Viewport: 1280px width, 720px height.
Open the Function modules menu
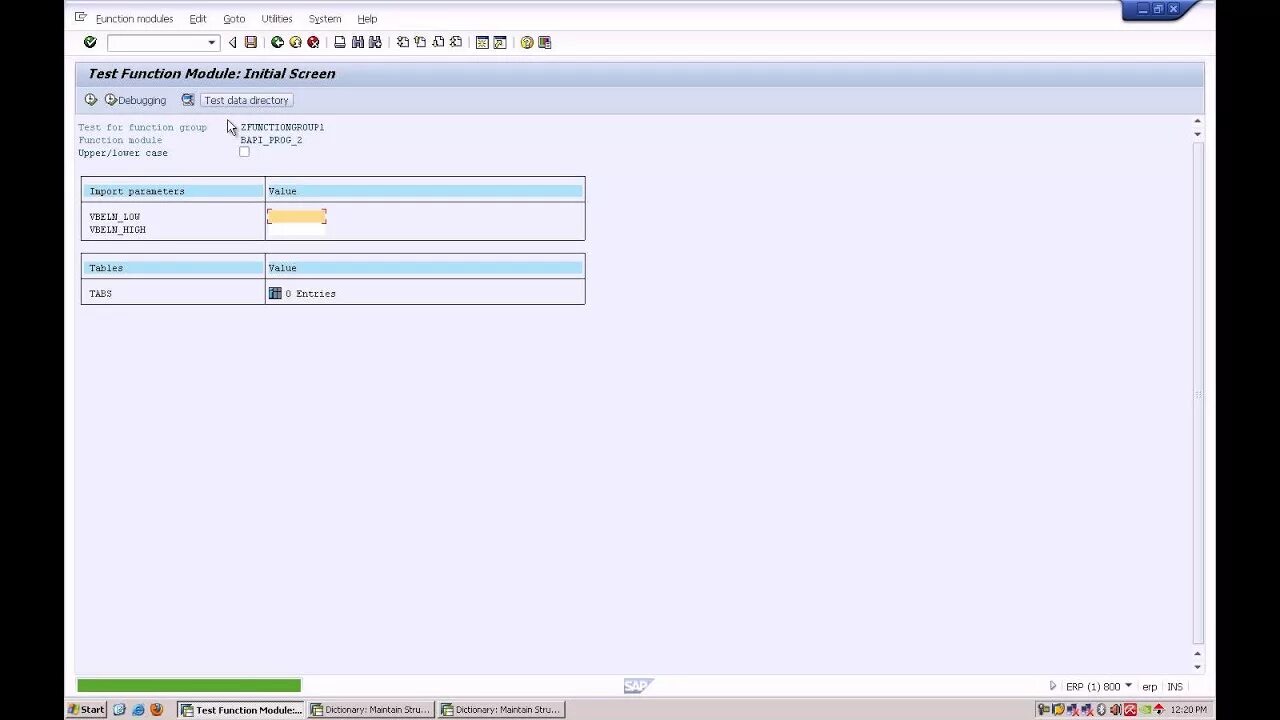click(133, 18)
